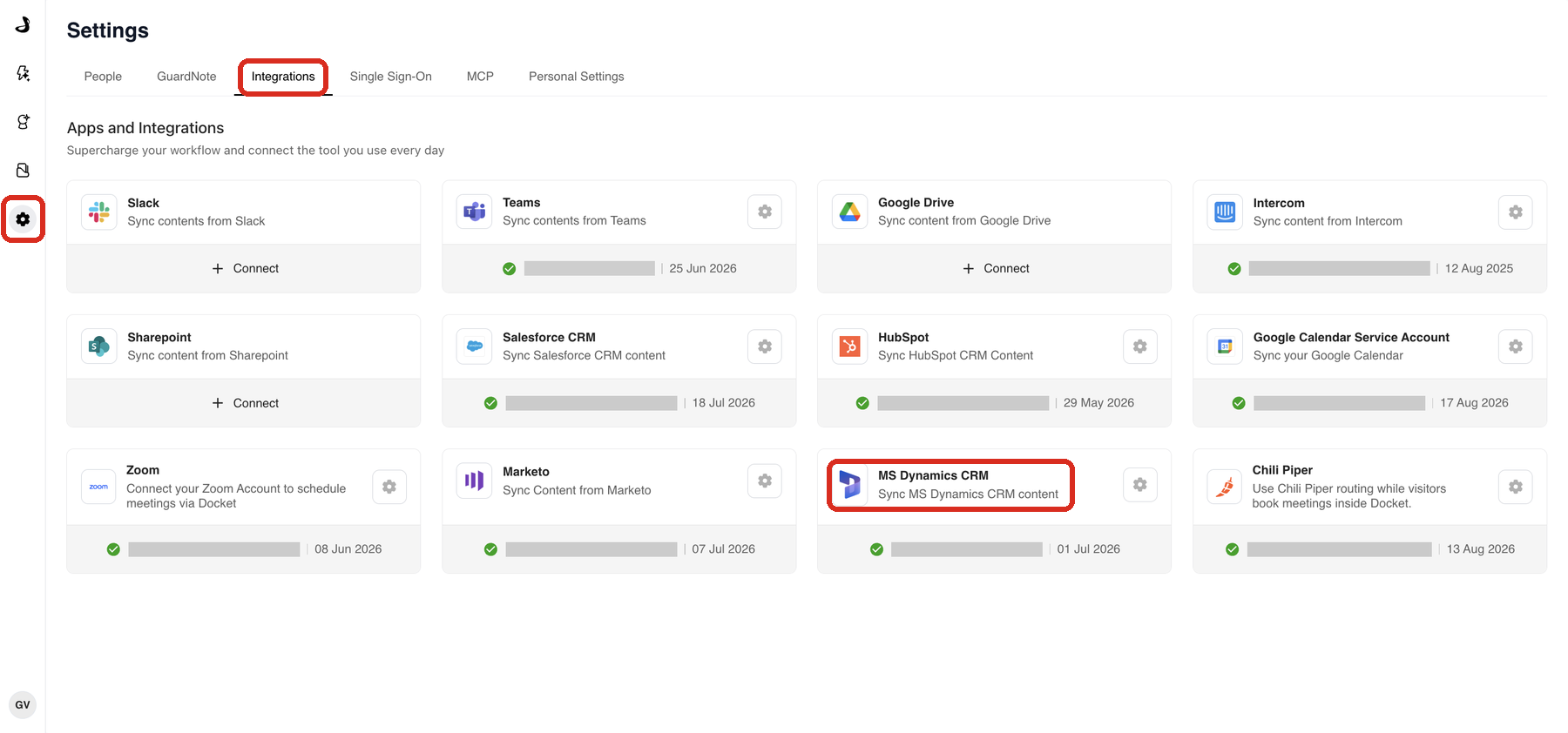The image size is (1568, 733).
Task: Click the Marketo logo icon
Action: pos(475,481)
